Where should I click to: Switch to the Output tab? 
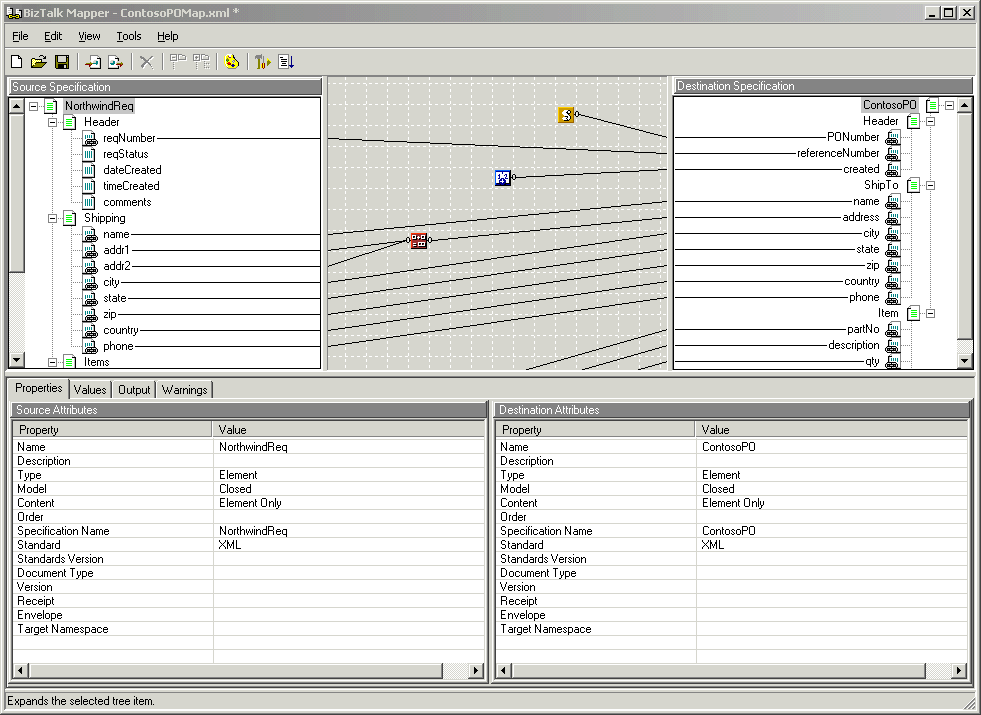pos(135,390)
